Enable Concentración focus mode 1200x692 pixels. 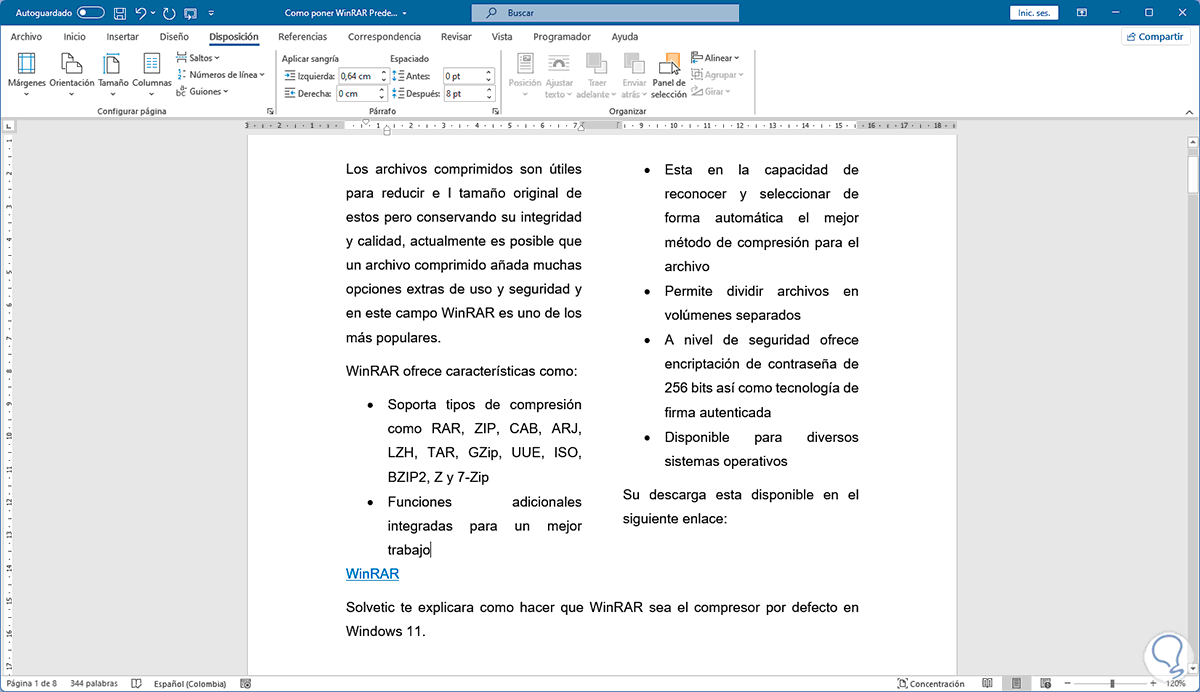(x=930, y=684)
